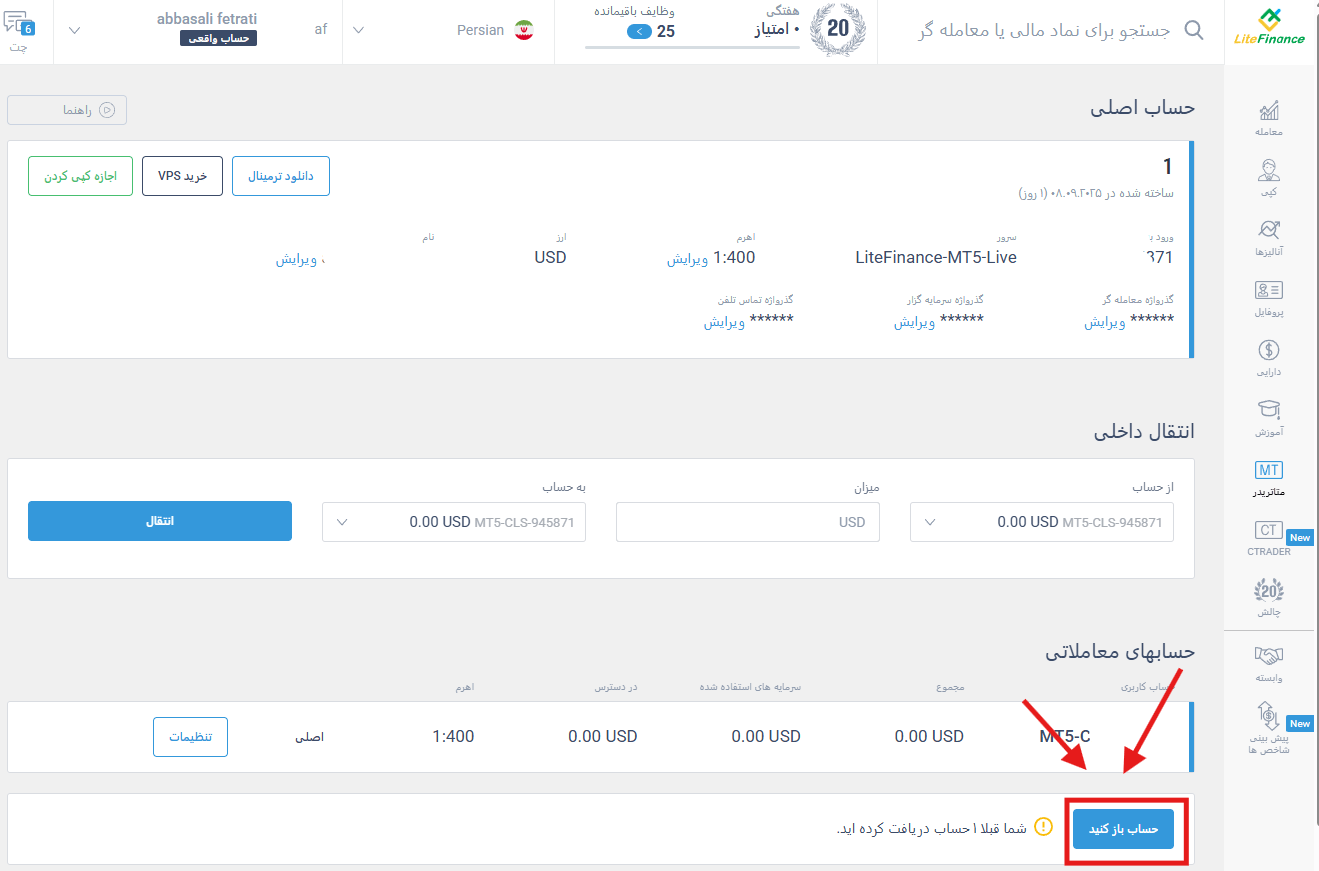
Task: Open the آنالیزها analysis icon in sidebar
Action: [1268, 230]
